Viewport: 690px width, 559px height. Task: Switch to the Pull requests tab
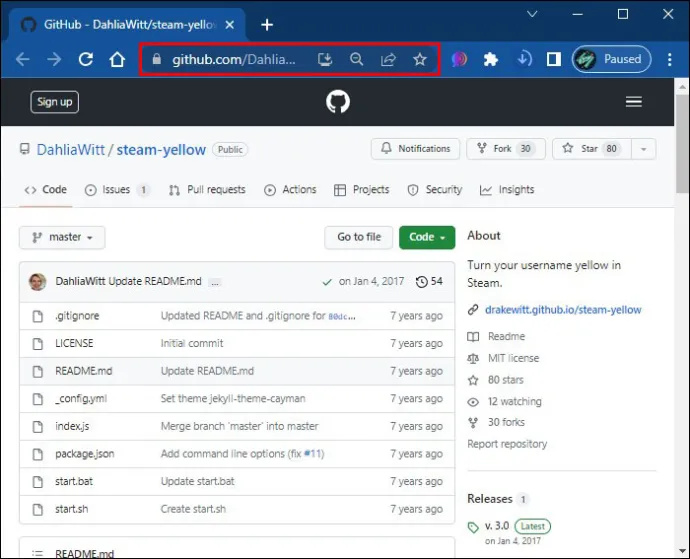tap(207, 190)
